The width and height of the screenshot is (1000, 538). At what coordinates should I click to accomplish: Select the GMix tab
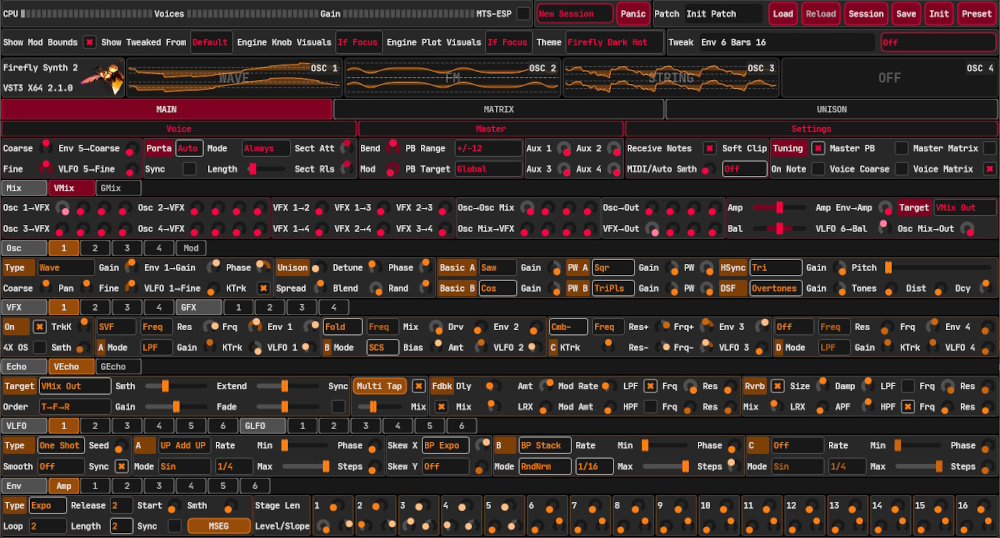pos(118,188)
